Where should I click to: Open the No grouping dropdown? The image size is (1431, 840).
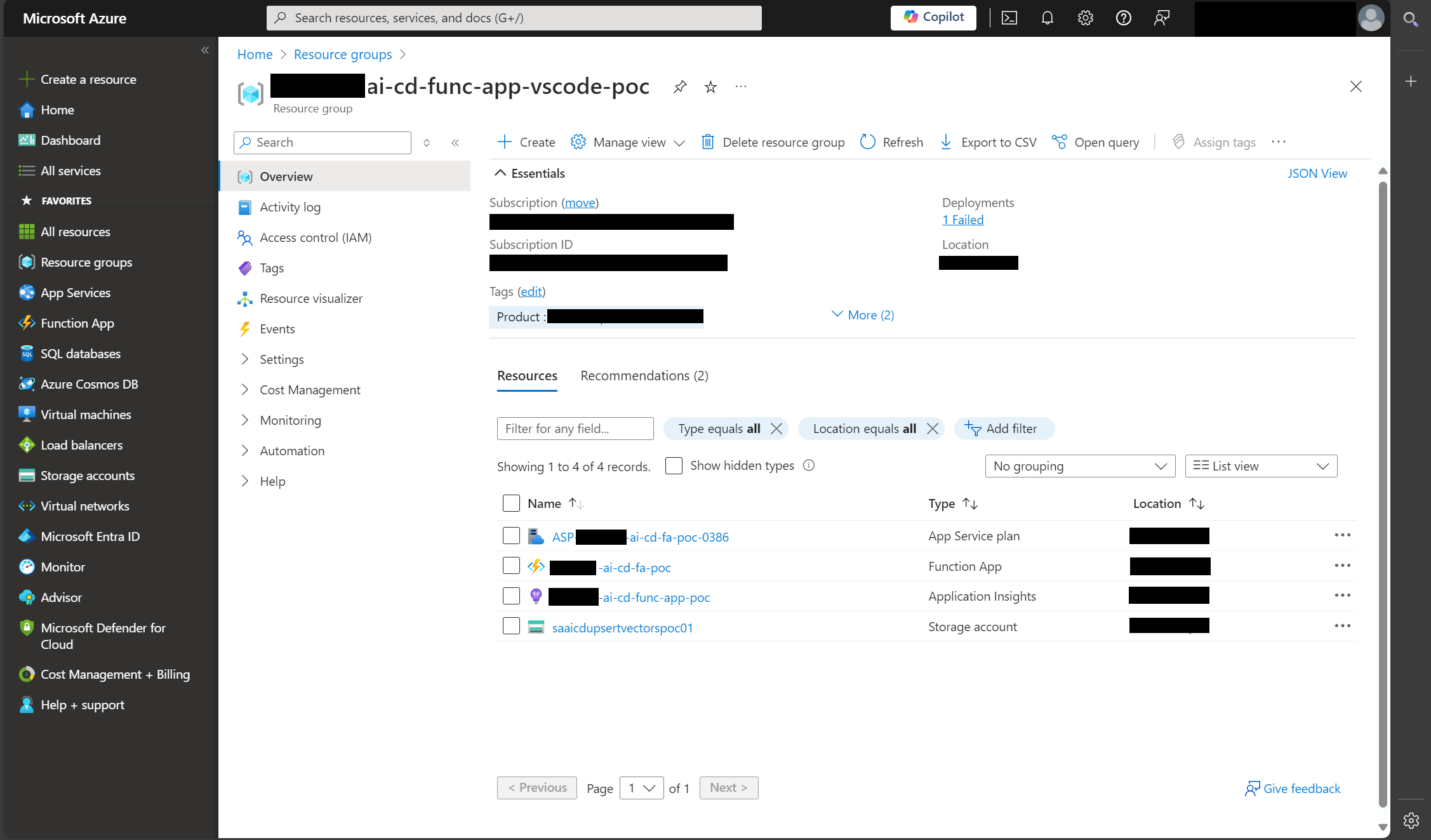(x=1079, y=465)
